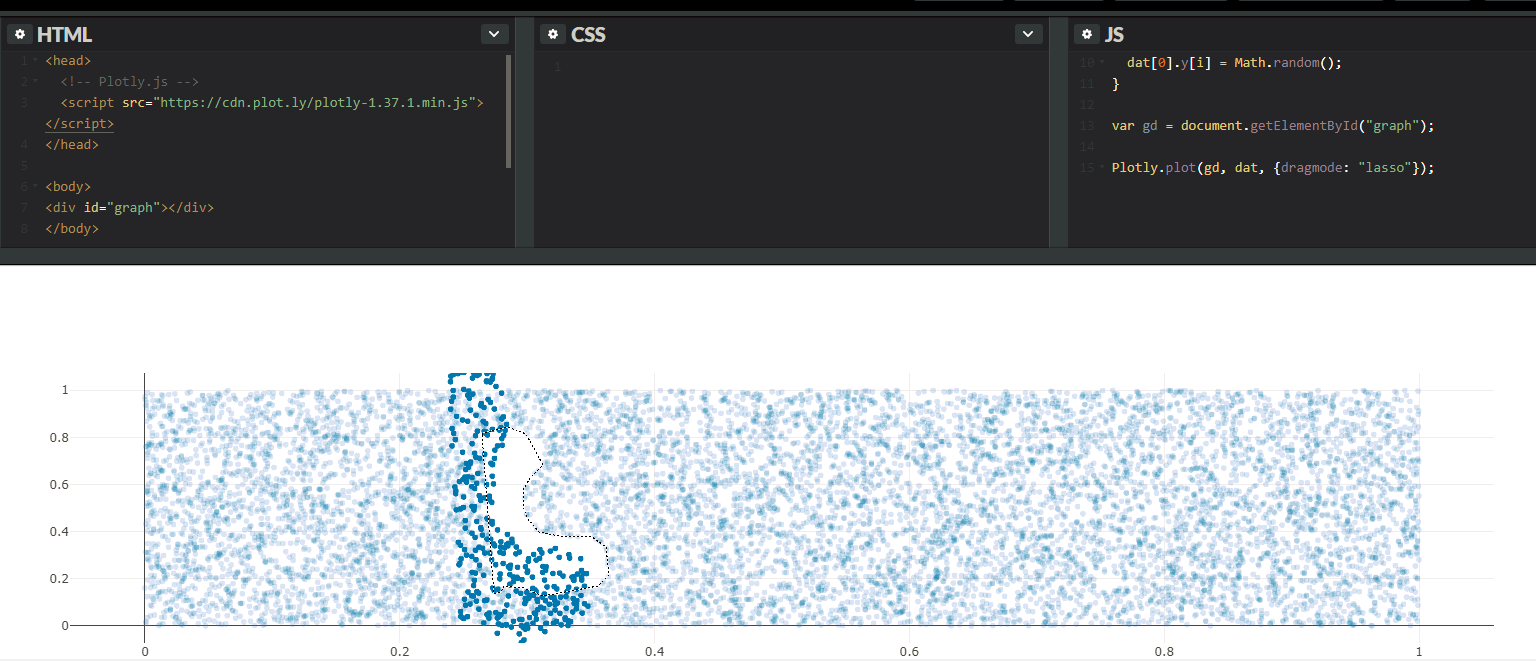Screen dimensions: 1536x661
Task: Click the </body> closing tag
Action: point(72,228)
